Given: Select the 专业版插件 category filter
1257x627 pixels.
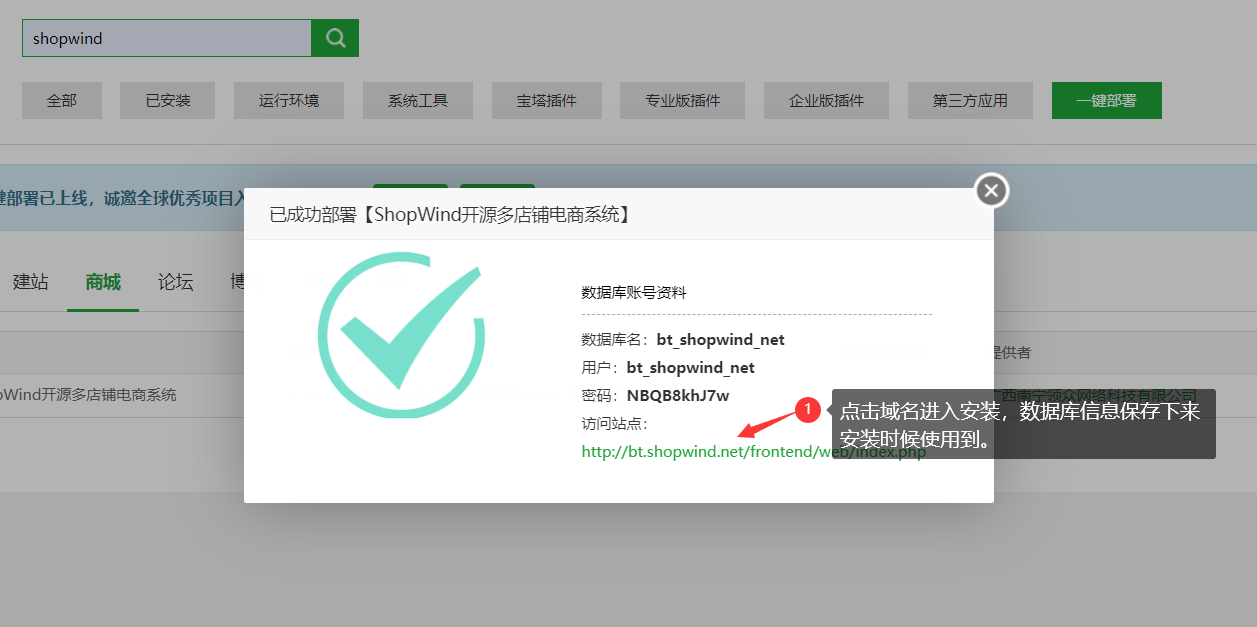Looking at the screenshot, I should tap(683, 100).
